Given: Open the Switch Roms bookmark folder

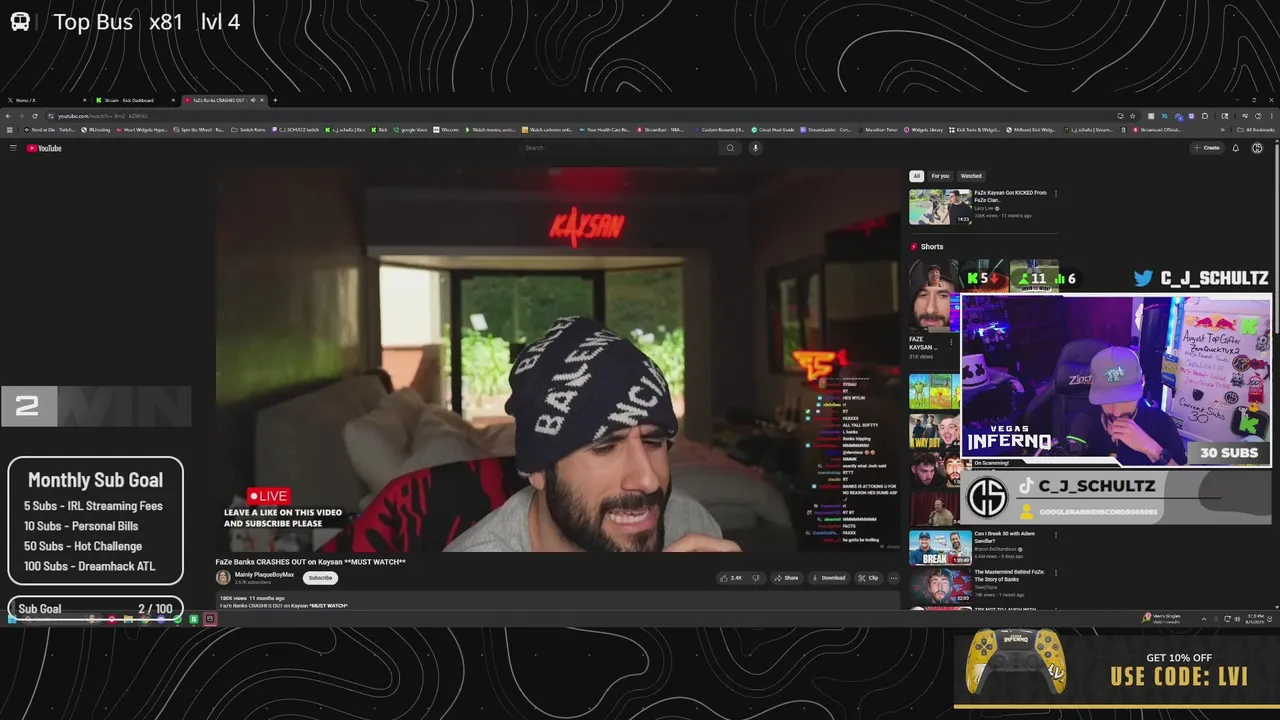Looking at the screenshot, I should (x=250, y=130).
